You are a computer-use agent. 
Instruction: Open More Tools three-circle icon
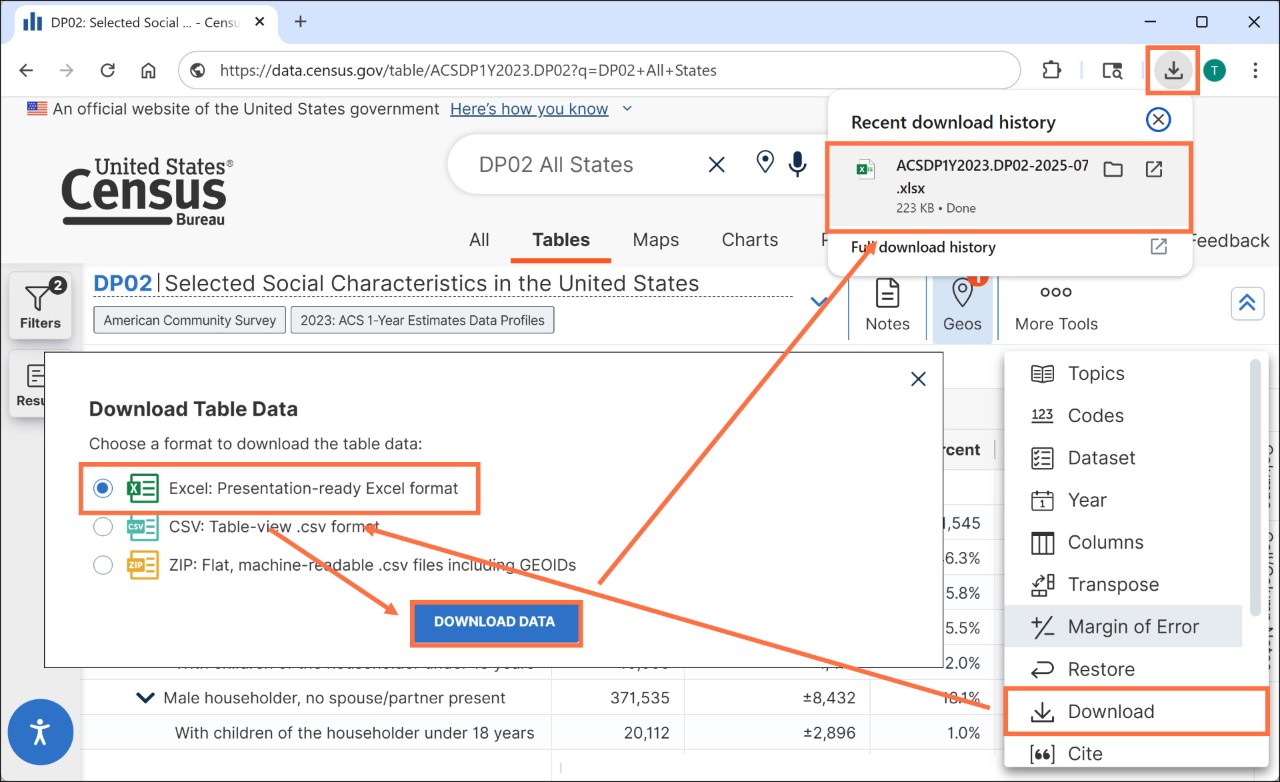[x=1056, y=306]
